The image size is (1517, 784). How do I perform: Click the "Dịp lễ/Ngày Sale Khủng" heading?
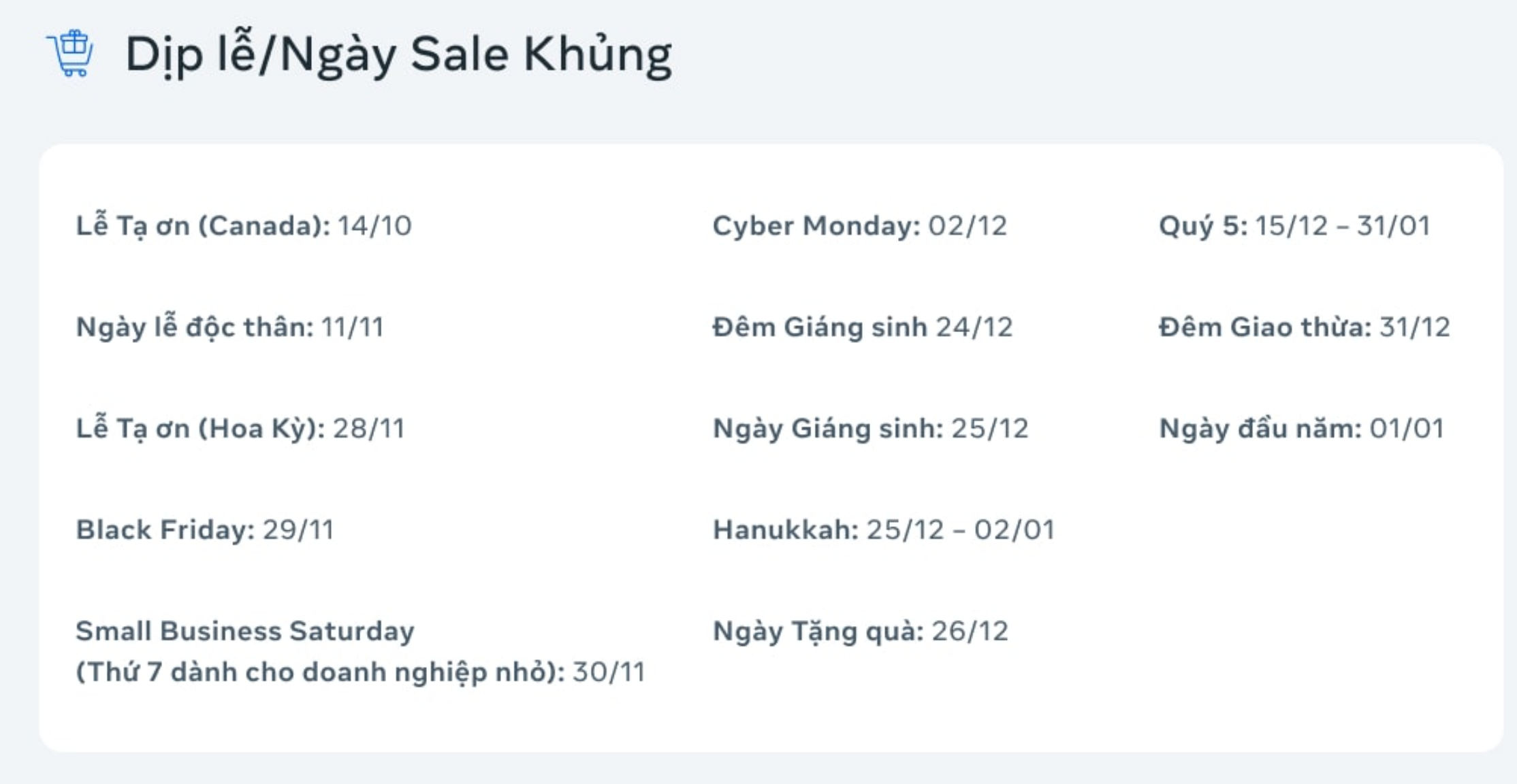pos(398,54)
